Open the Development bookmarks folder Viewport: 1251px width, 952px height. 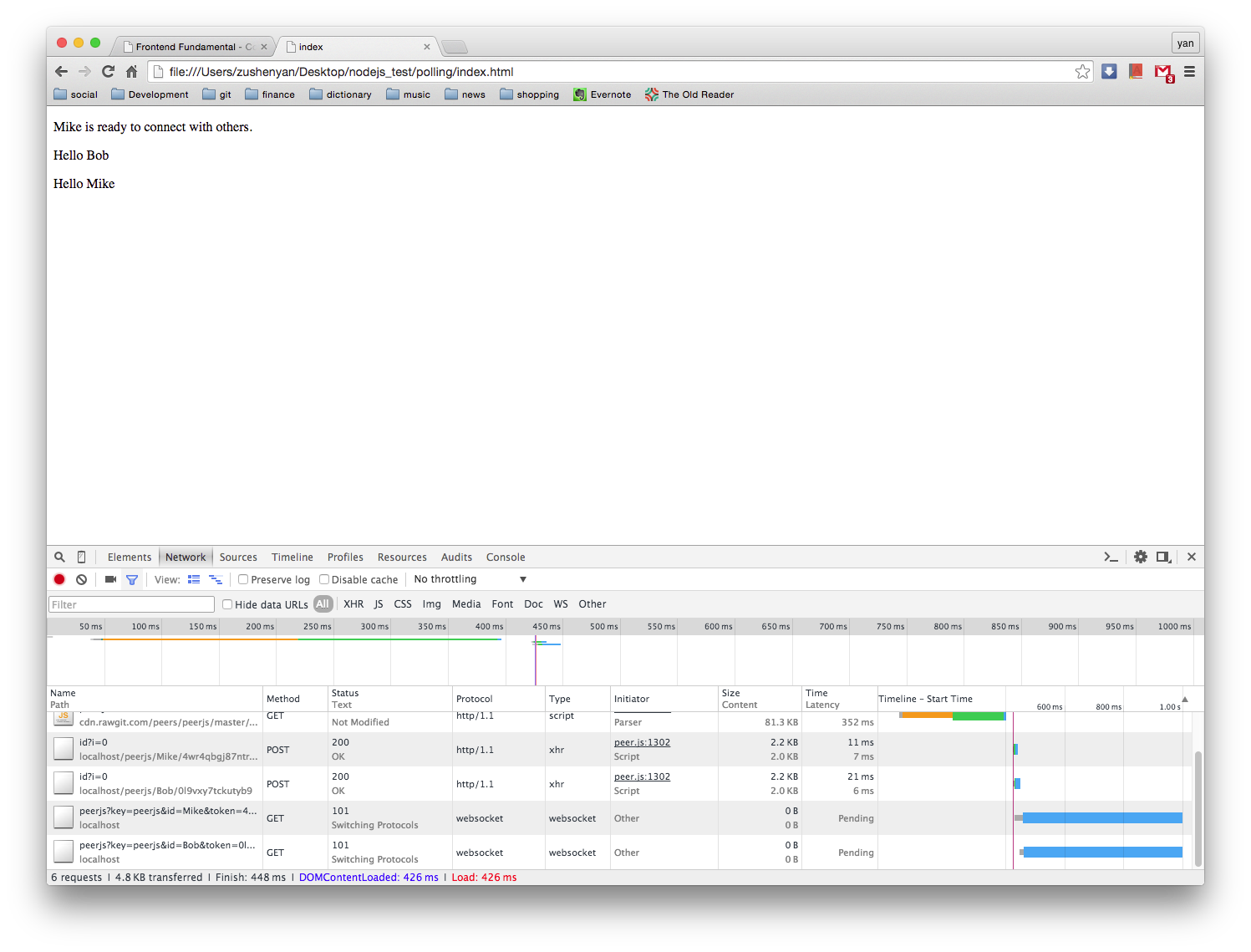[150, 94]
